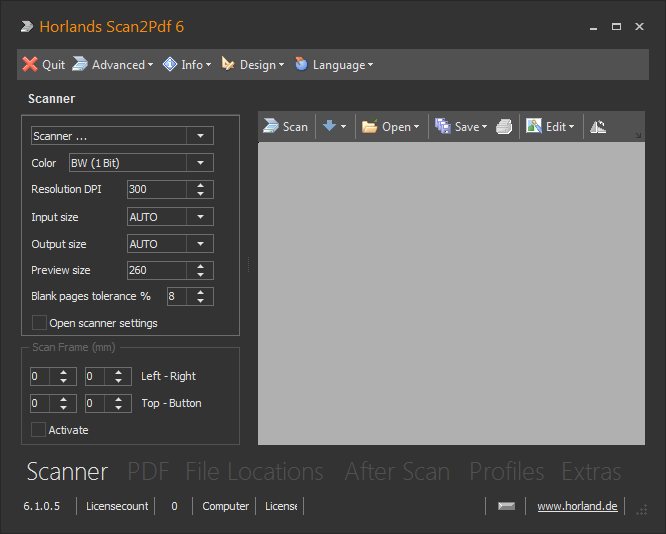This screenshot has height=534, width=666.
Task: Maximize the Scan2Pdf window
Action: tap(616, 26)
